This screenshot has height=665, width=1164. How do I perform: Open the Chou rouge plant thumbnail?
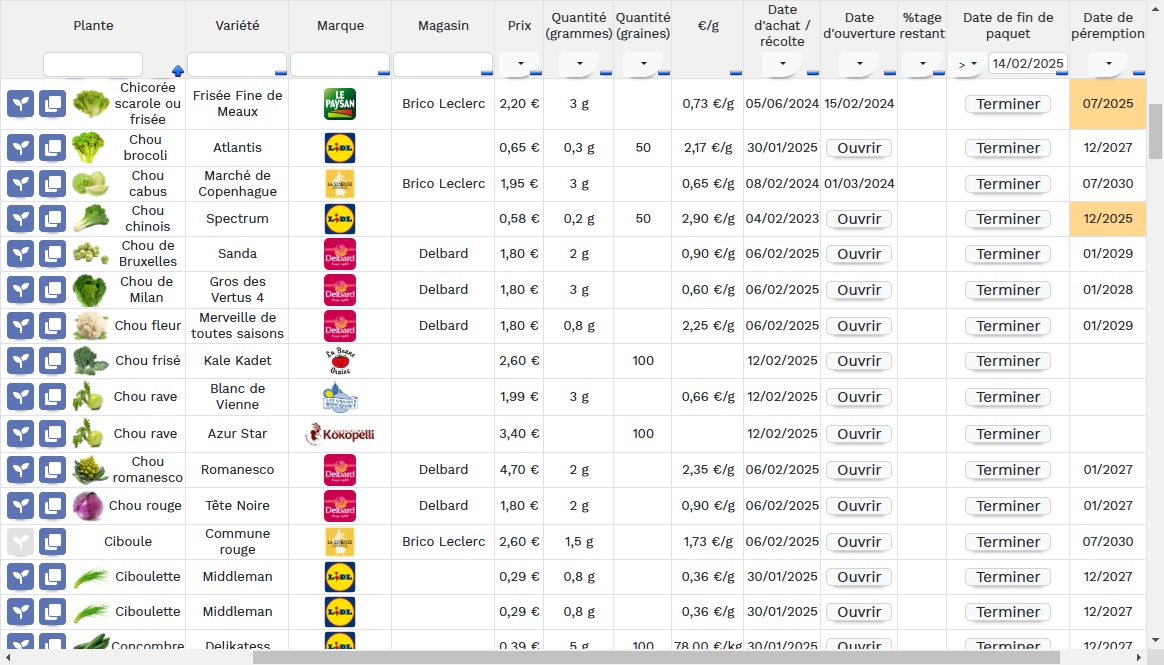click(x=88, y=506)
